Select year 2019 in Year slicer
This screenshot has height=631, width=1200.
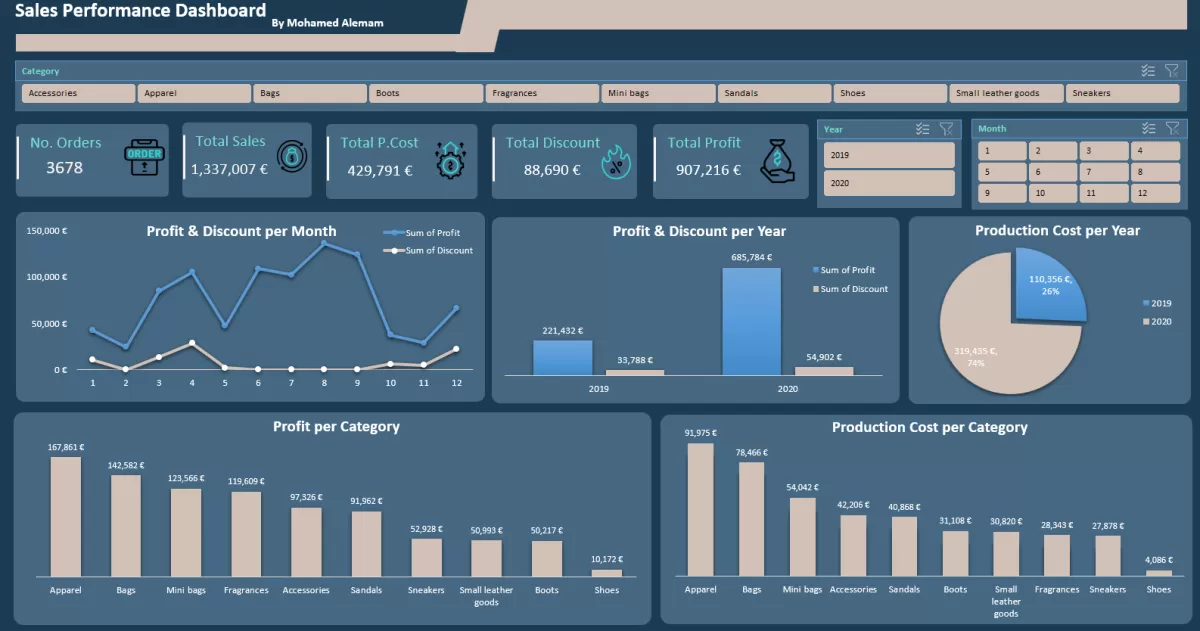889,156
